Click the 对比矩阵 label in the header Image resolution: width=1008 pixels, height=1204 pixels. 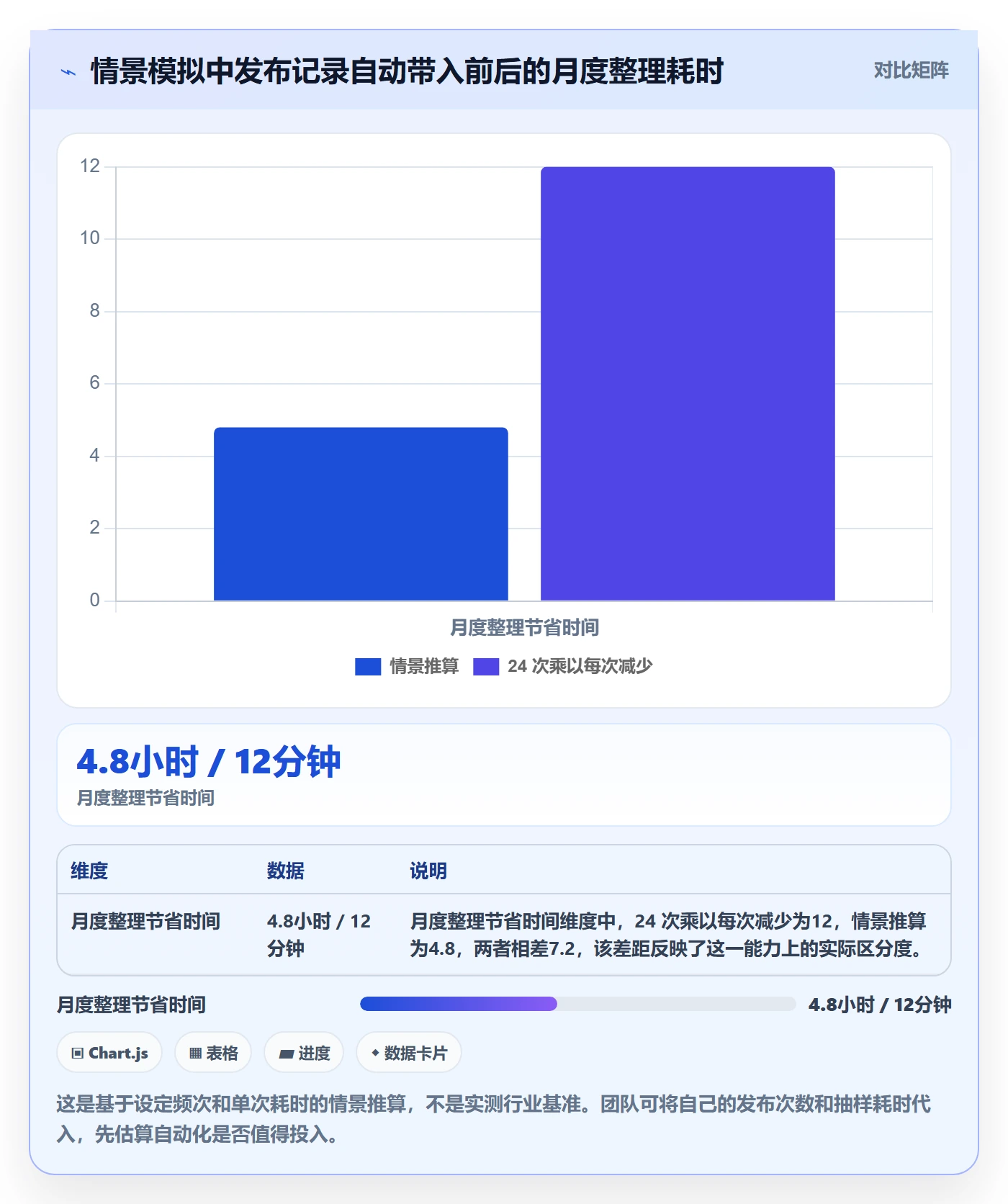click(912, 71)
